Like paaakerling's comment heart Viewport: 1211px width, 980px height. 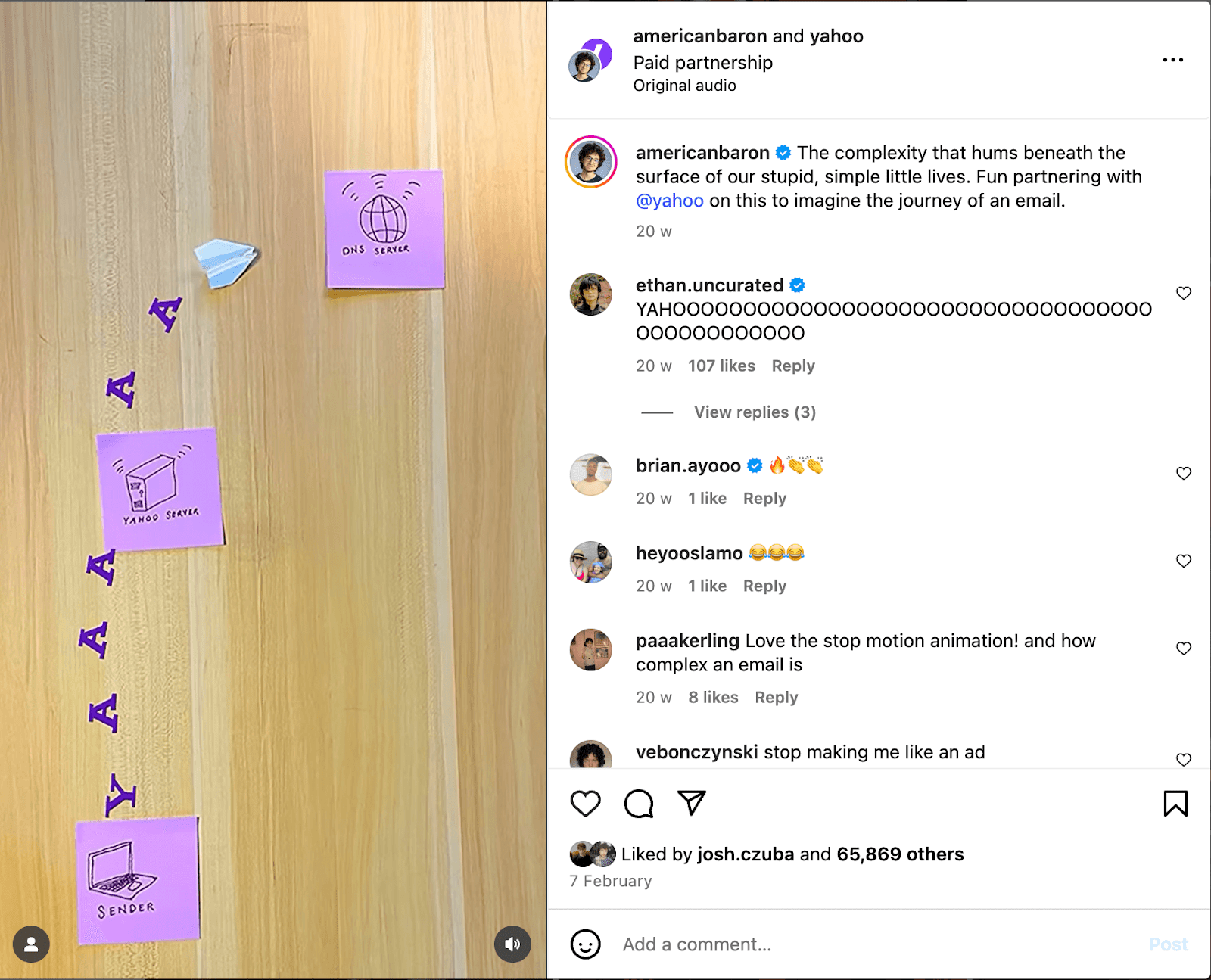click(1184, 649)
